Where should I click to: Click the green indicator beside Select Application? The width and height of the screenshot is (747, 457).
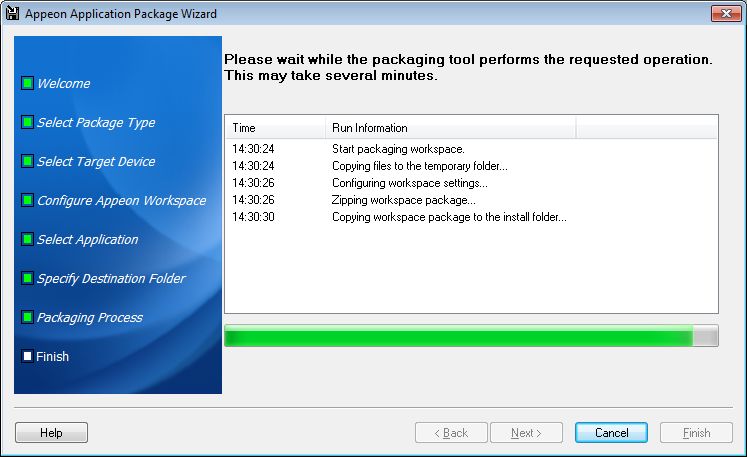click(x=27, y=239)
